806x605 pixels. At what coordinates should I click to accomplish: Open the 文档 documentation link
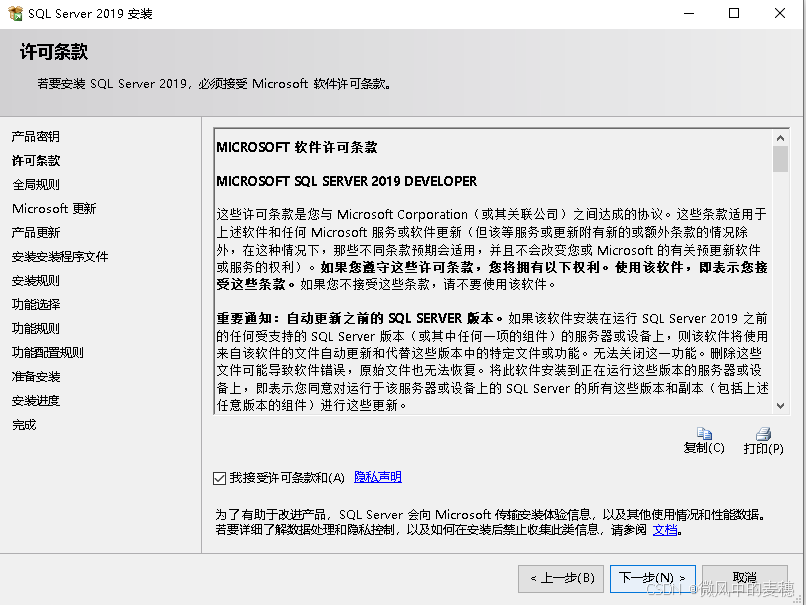665,529
